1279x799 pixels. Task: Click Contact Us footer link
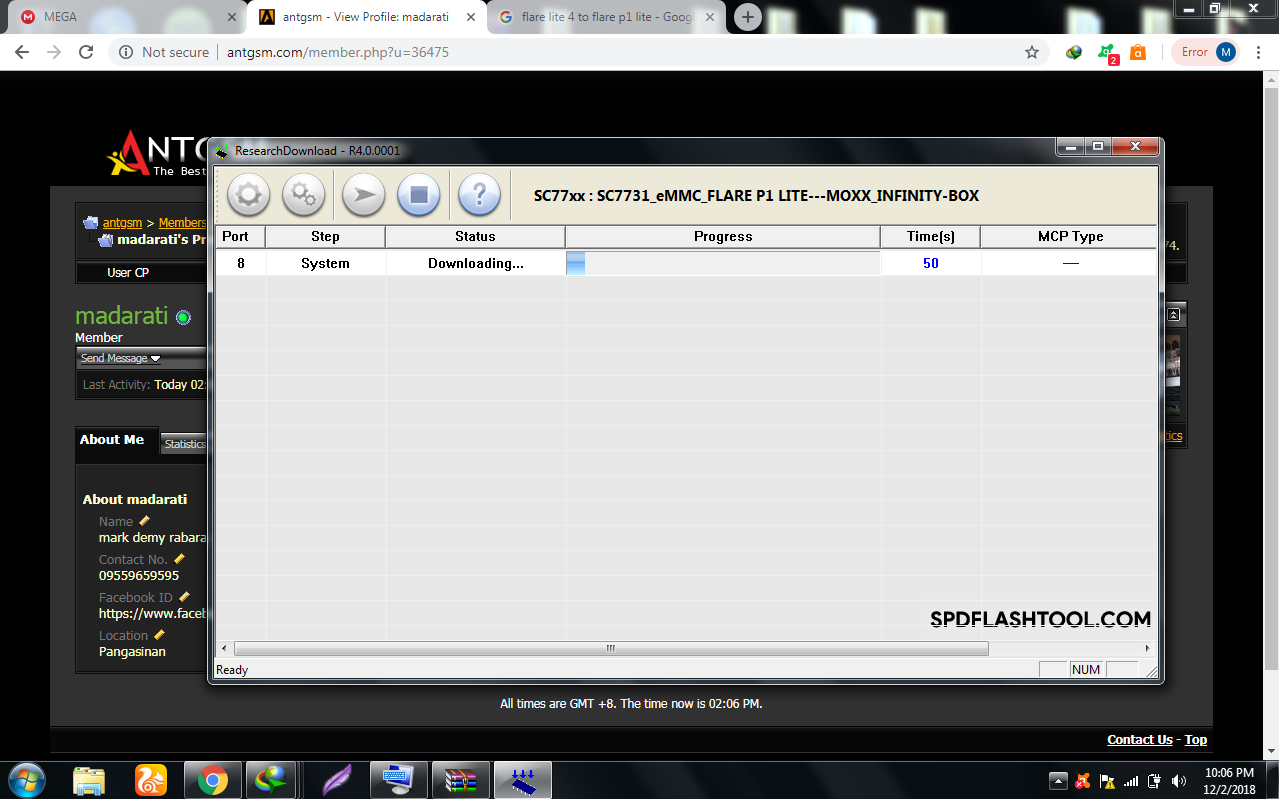(x=1140, y=740)
